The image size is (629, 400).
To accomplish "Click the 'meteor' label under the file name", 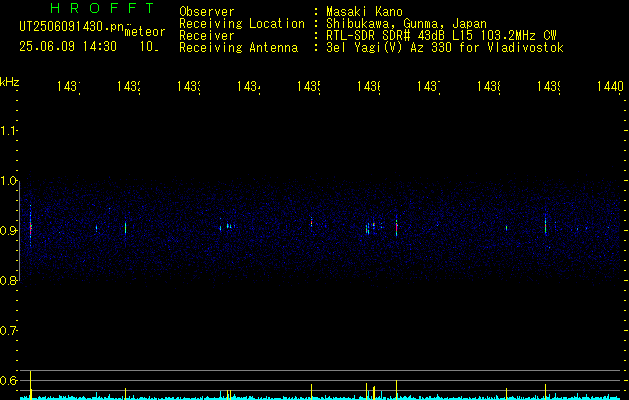I will (145, 32).
